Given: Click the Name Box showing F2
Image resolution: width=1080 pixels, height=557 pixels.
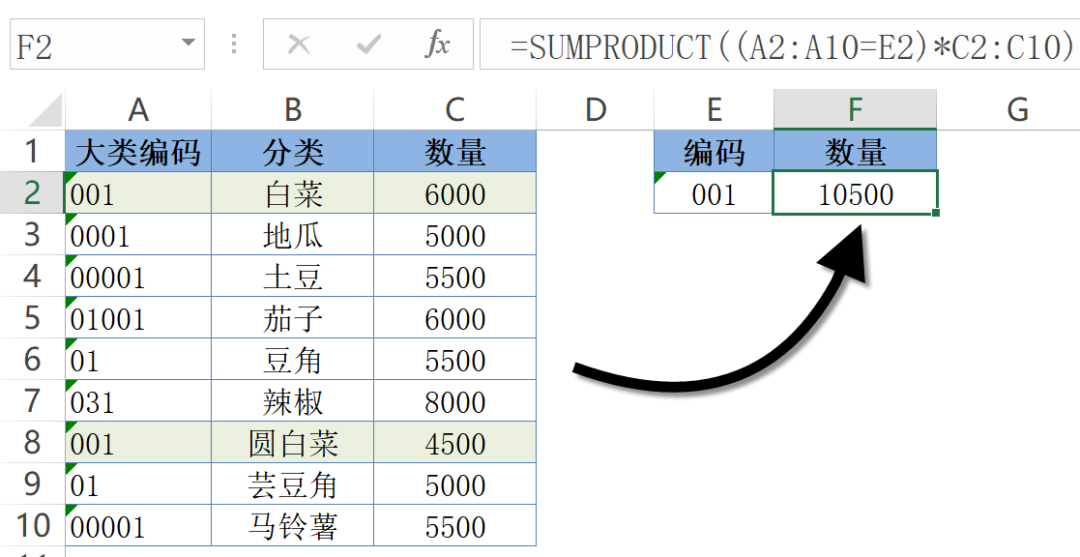Looking at the screenshot, I should (x=107, y=45).
